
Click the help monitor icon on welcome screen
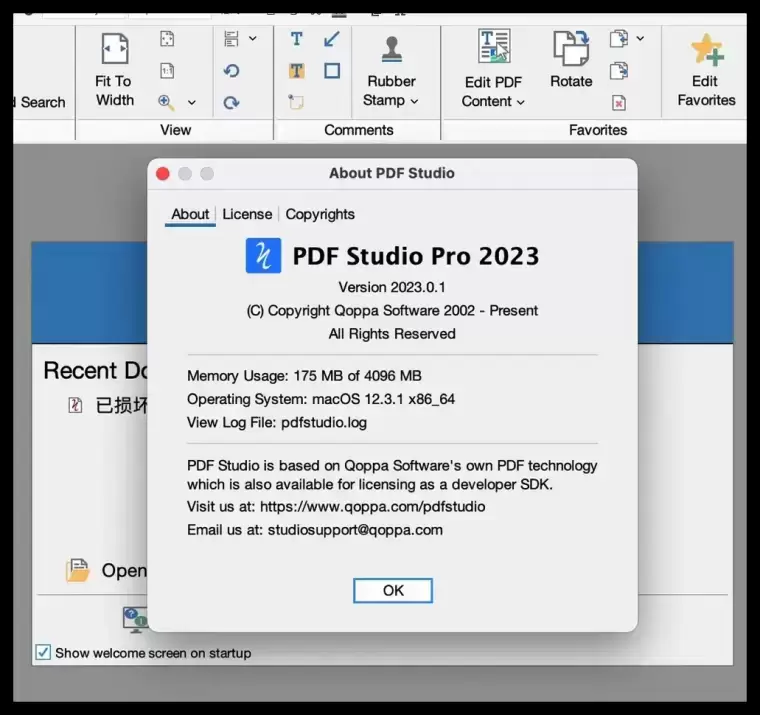(135, 620)
